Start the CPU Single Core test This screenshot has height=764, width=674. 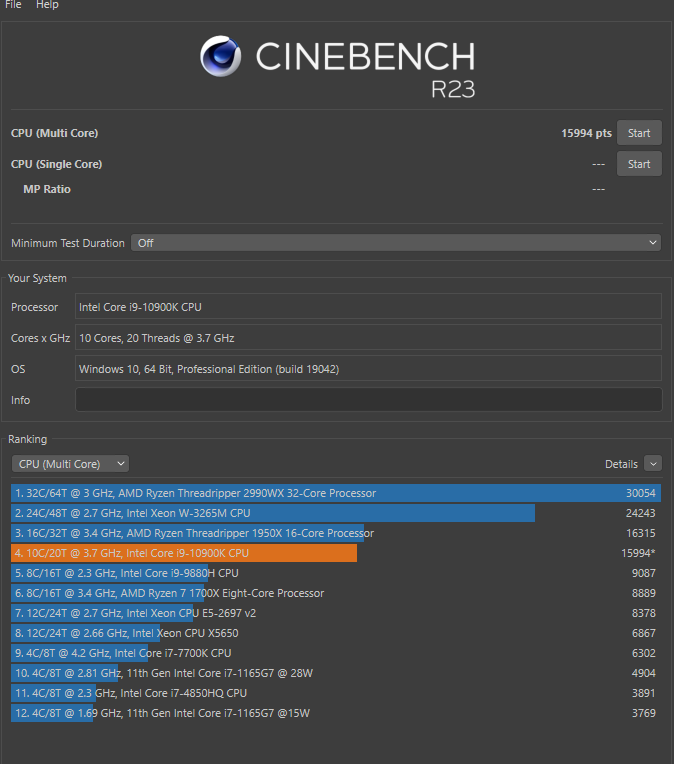tap(639, 164)
